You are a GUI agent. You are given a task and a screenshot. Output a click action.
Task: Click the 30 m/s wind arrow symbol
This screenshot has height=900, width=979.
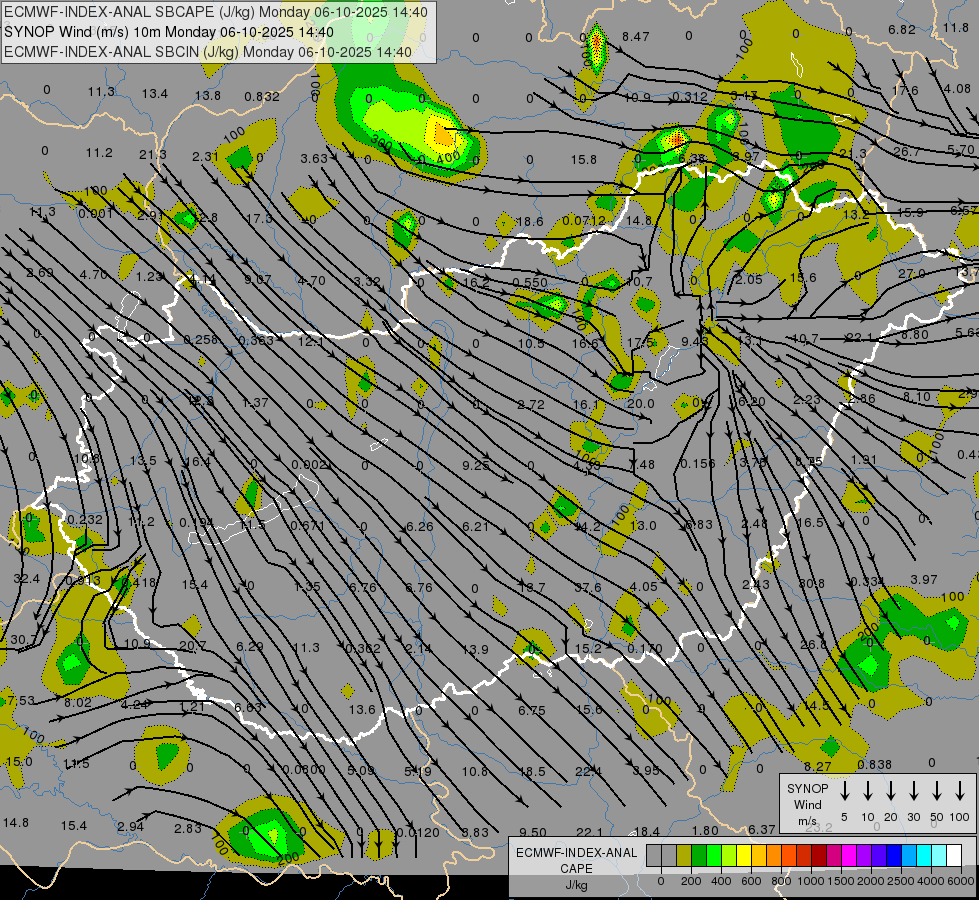[913, 791]
